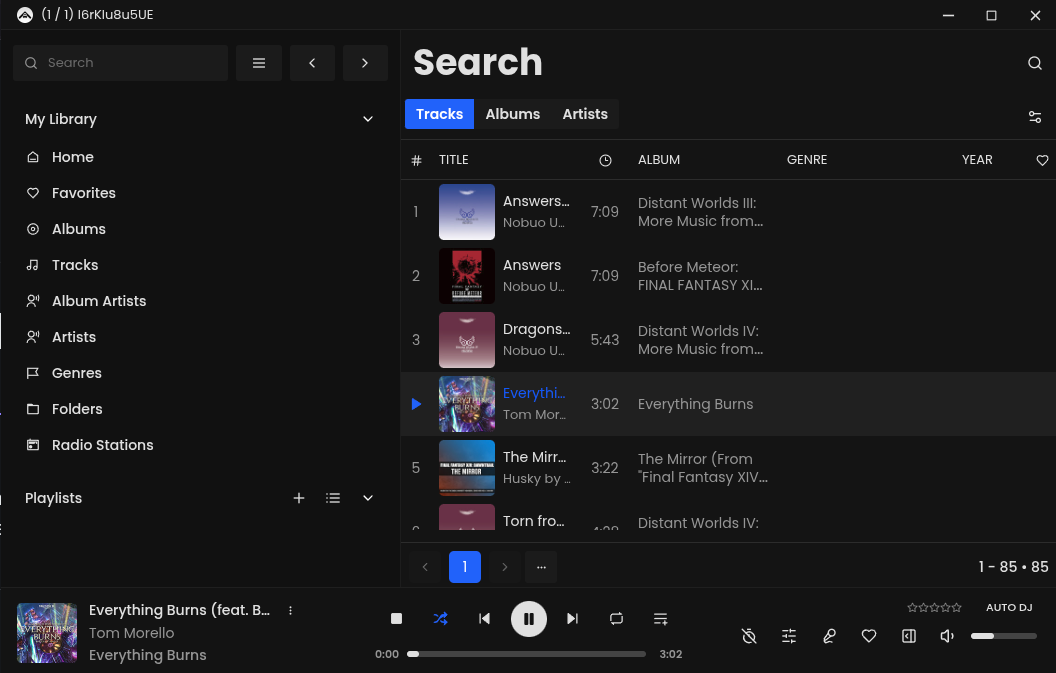Open the sleep timer icon
The height and width of the screenshot is (673, 1056).
[748, 635]
